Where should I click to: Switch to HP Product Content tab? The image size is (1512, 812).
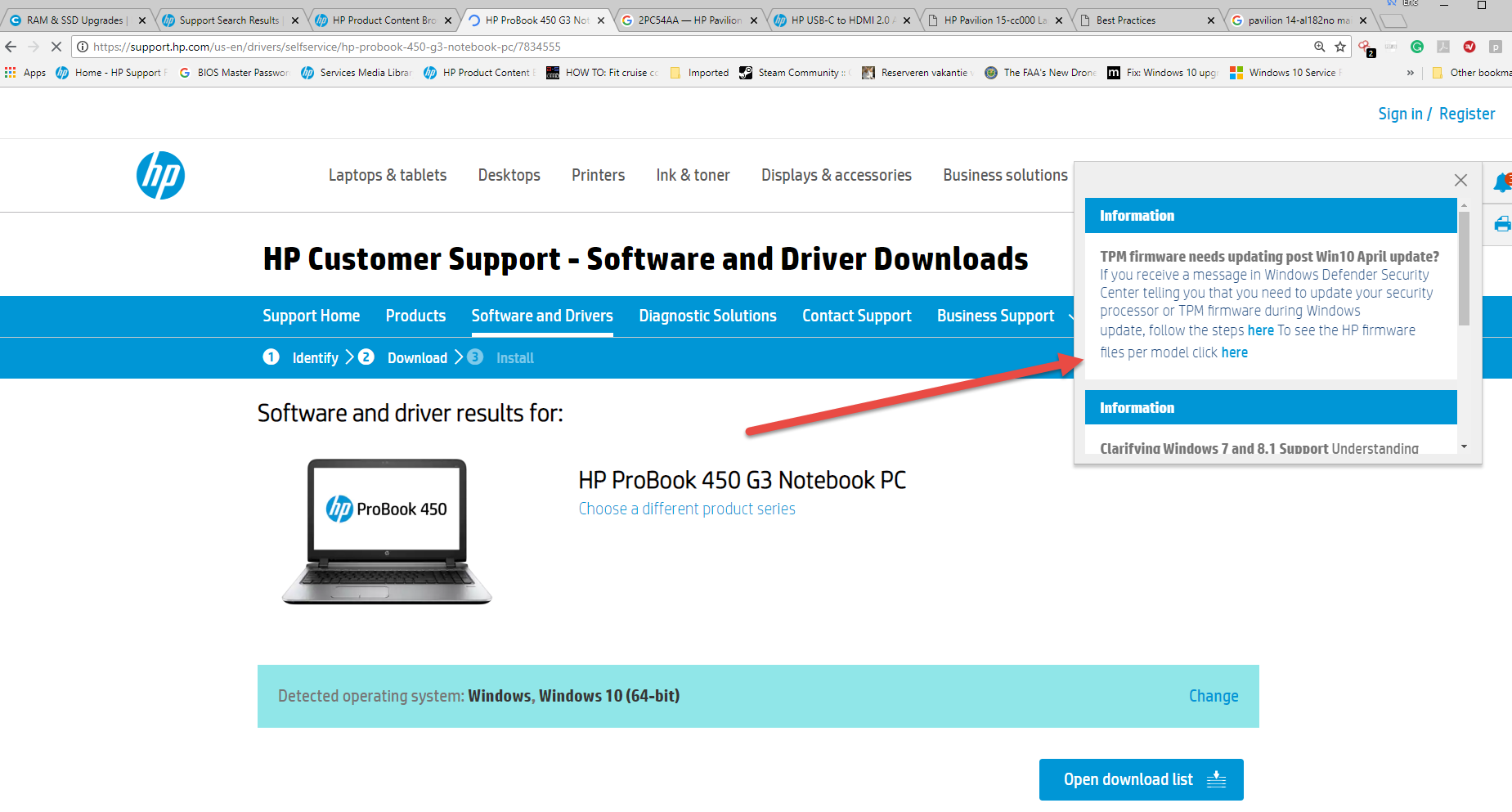[x=384, y=20]
